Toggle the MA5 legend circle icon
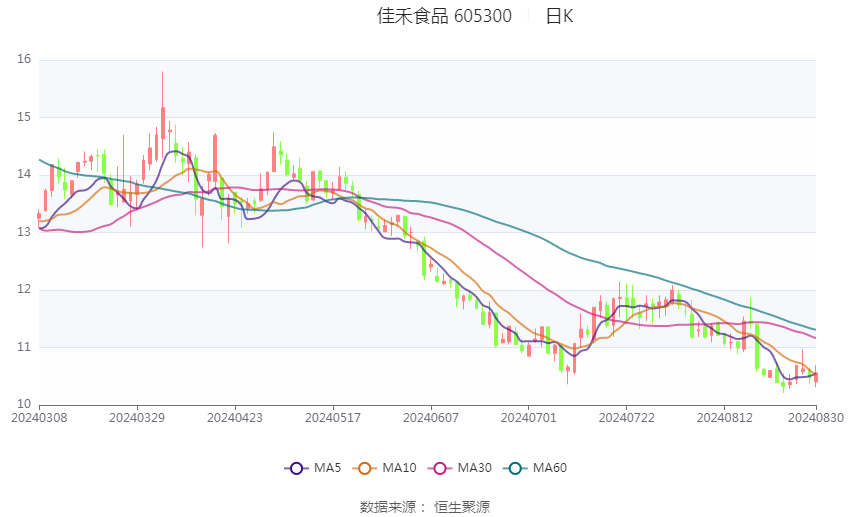Viewport: 850px width, 517px height. point(296,468)
